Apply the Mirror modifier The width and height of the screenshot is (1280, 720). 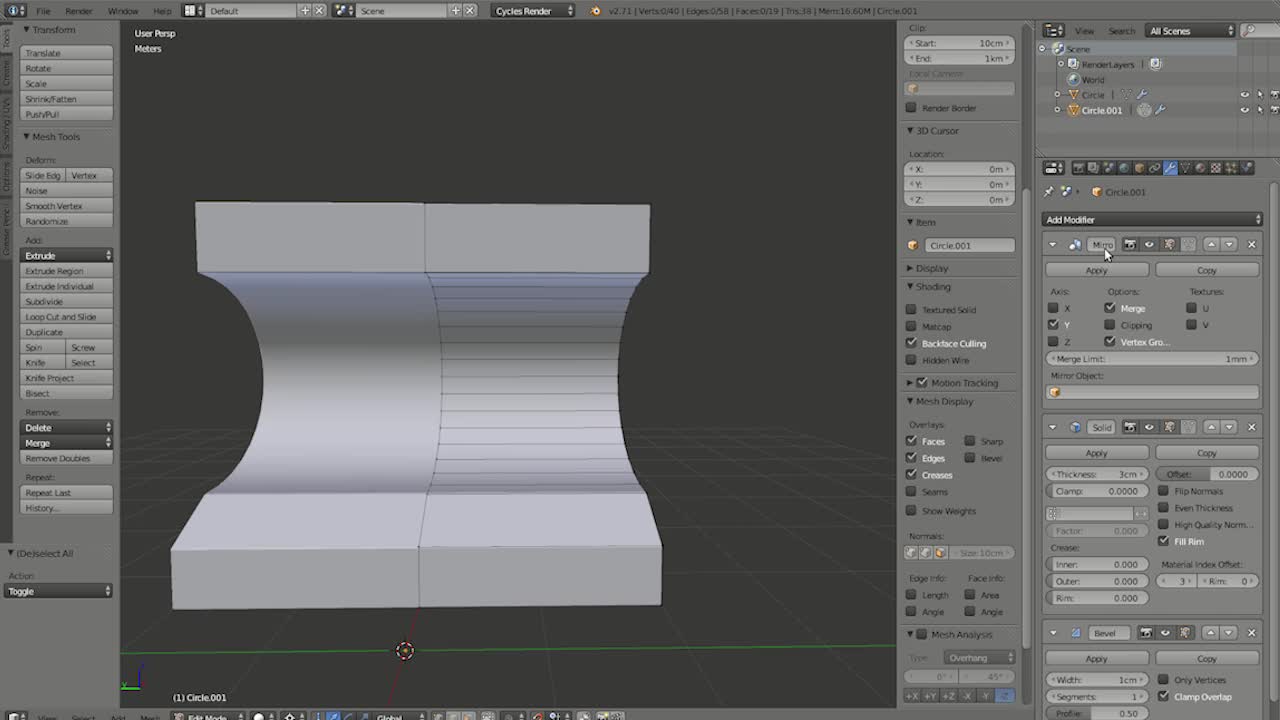point(1097,270)
